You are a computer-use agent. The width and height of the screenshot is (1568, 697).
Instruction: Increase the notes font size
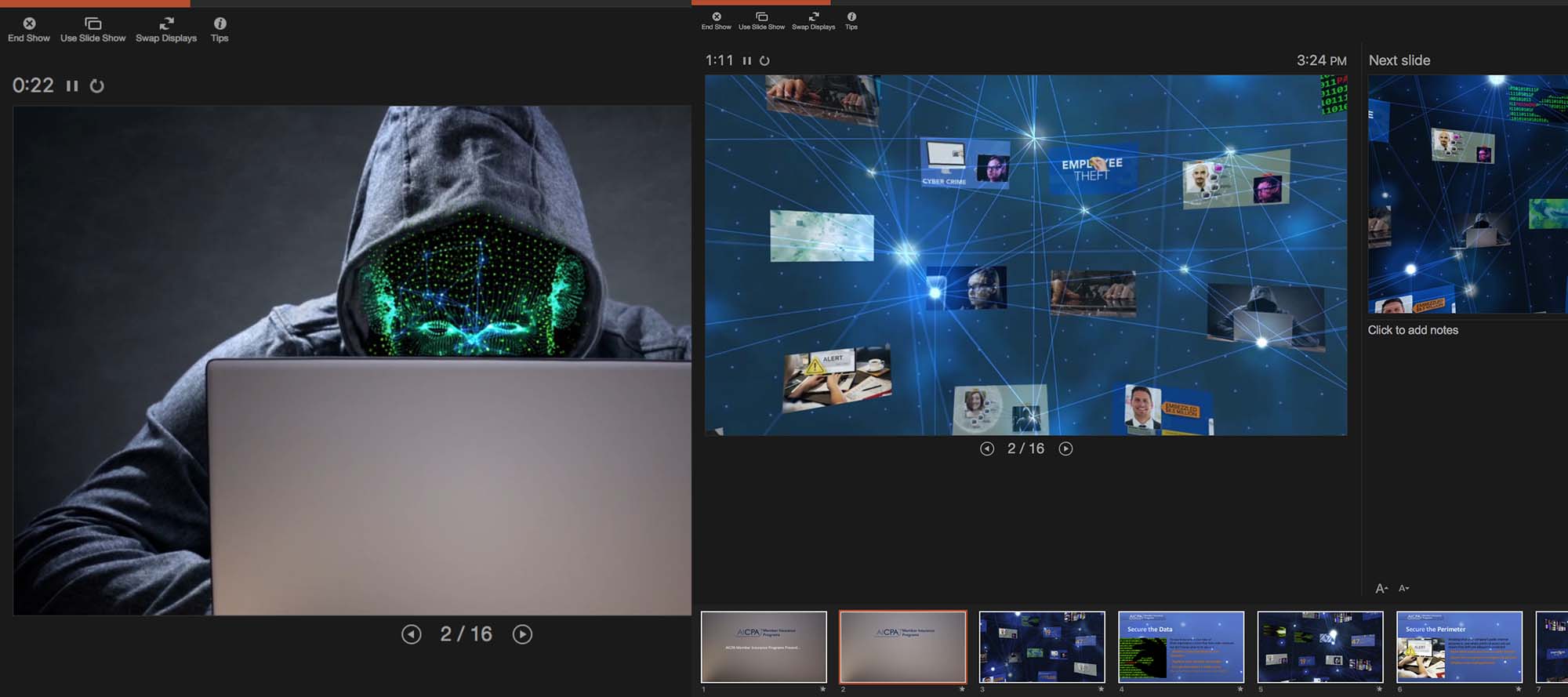point(1381,588)
